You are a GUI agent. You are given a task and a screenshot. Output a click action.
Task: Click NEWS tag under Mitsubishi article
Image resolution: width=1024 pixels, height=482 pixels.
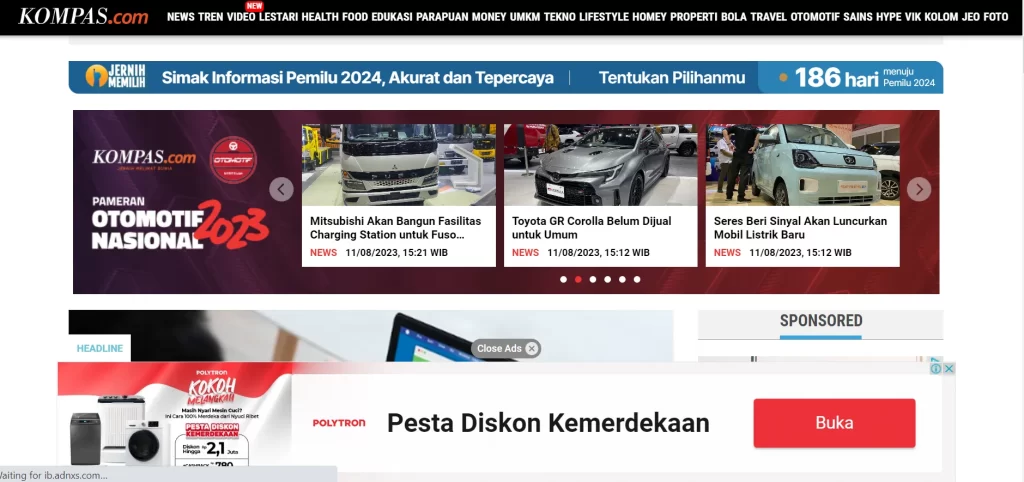(x=323, y=253)
